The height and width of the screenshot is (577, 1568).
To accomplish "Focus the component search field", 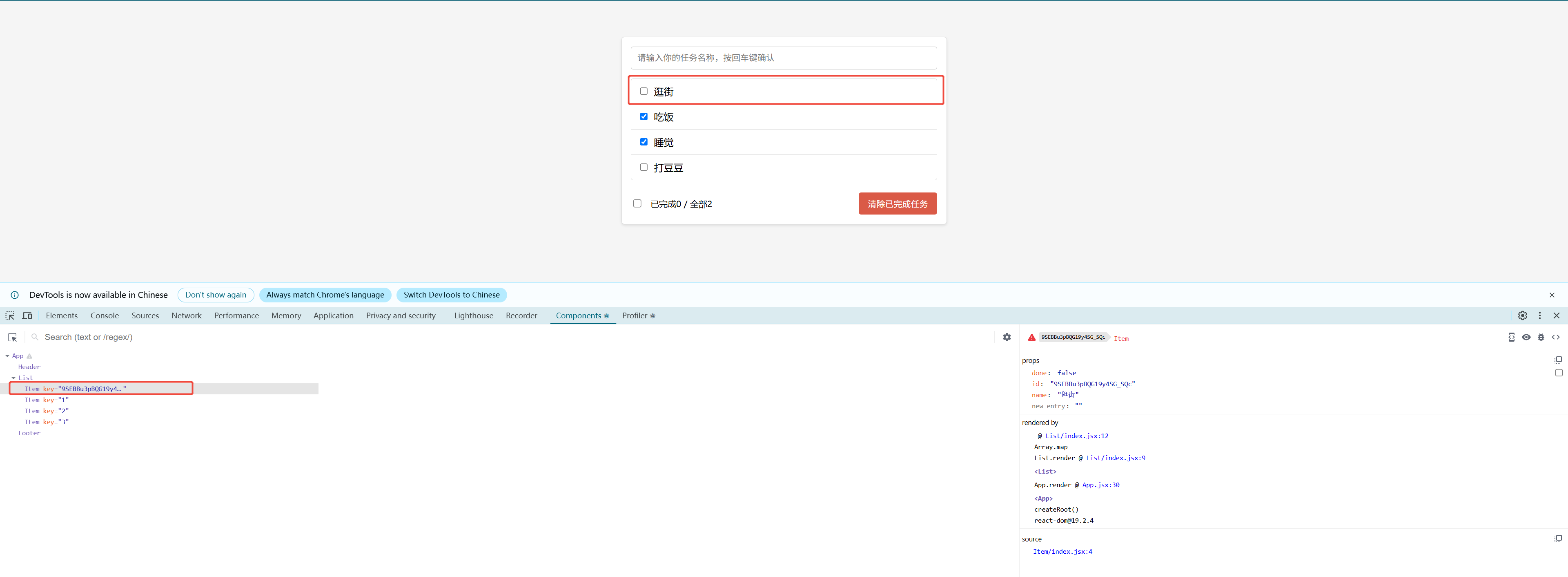I will pos(243,337).
